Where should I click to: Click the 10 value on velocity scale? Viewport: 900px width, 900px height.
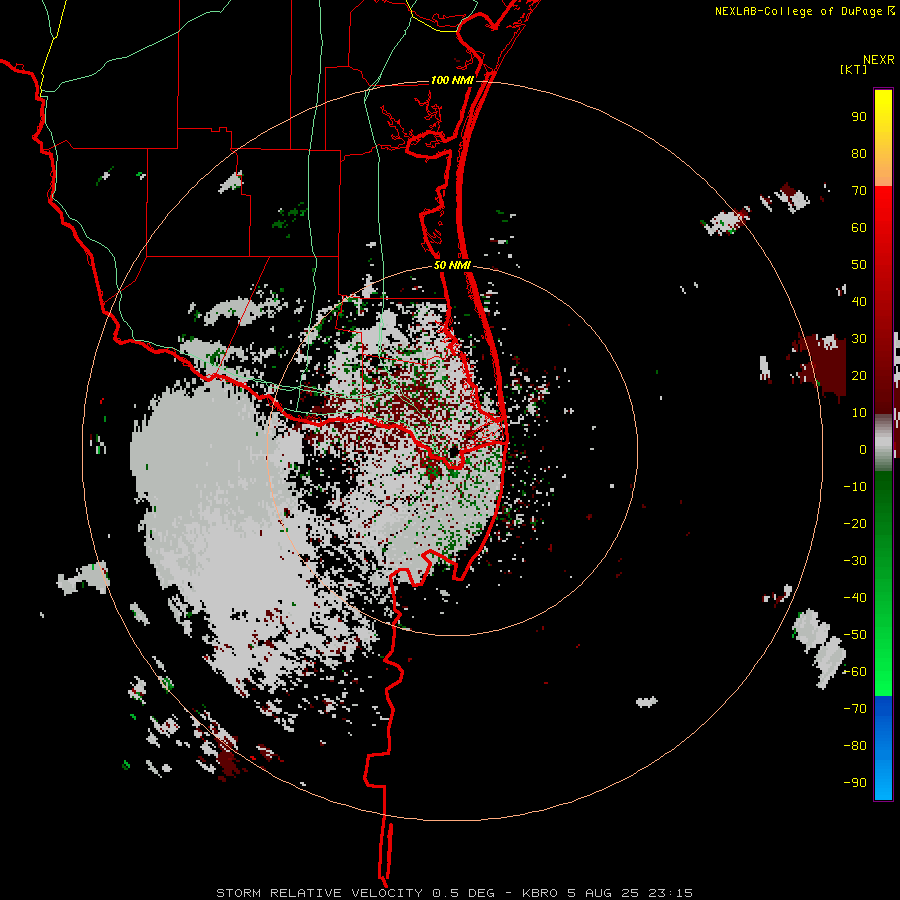859,413
